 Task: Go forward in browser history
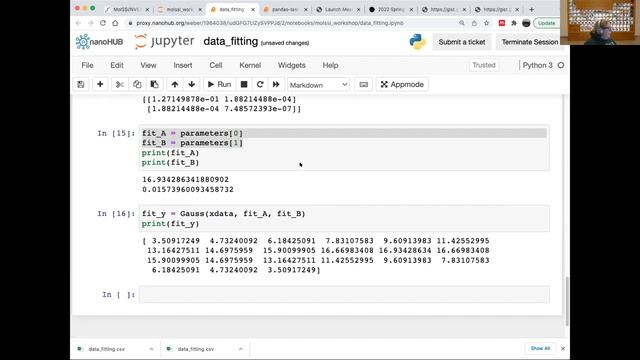tap(90, 23)
